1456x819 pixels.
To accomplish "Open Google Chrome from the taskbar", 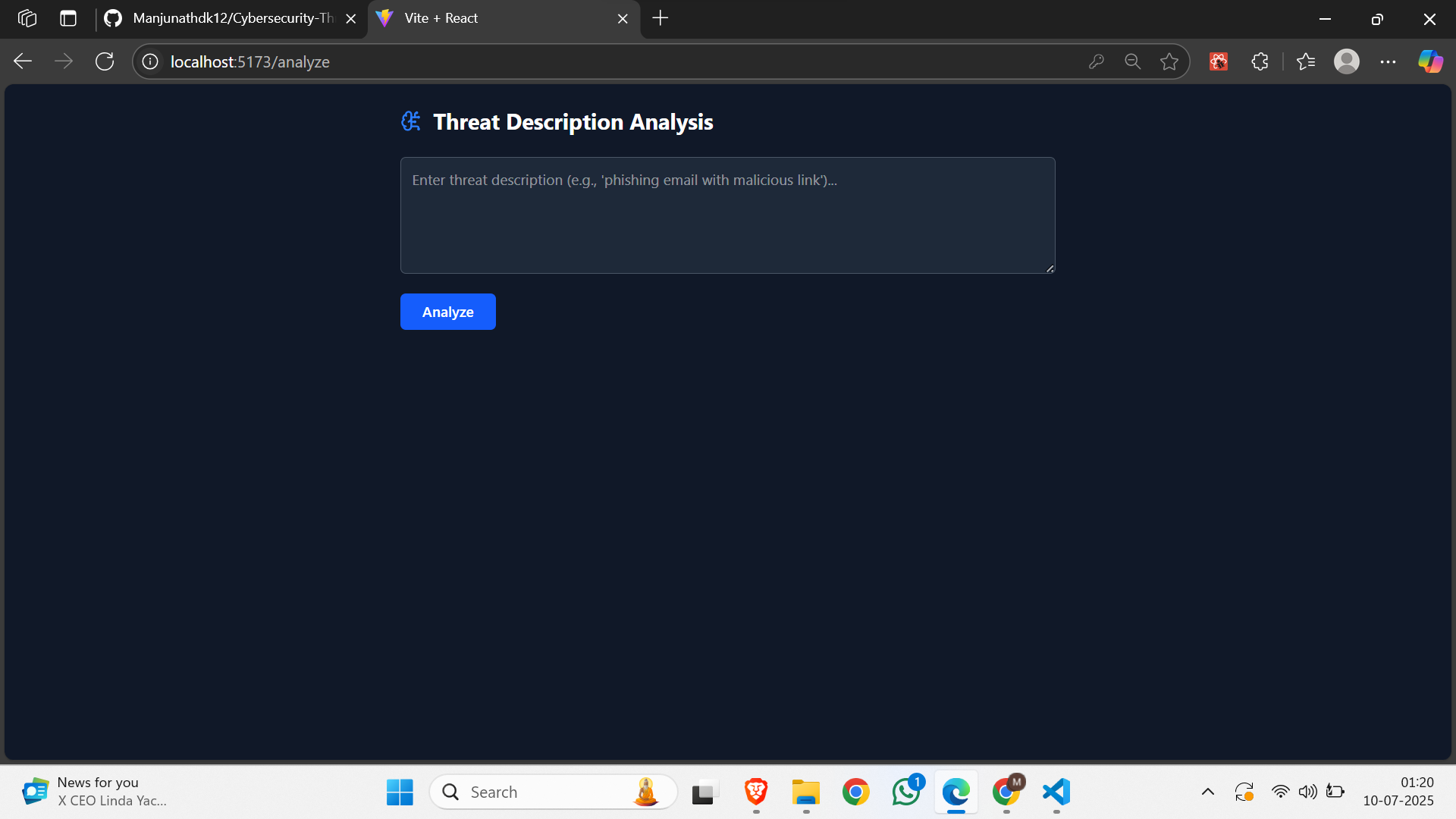I will [856, 792].
